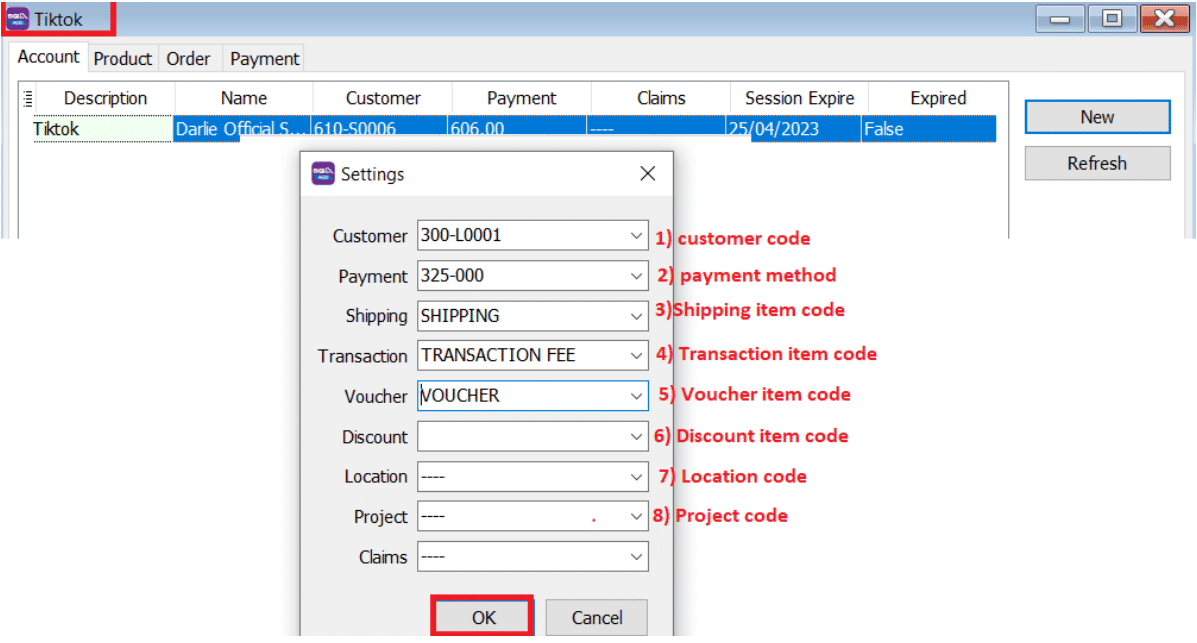Screen dimensions: 1197x643
Task: Refresh the account list
Action: click(1097, 163)
